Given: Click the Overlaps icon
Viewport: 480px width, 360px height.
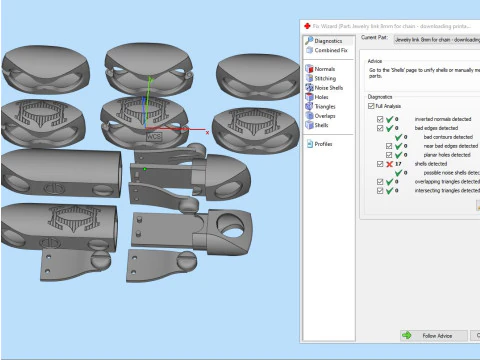Looking at the screenshot, I should click(x=309, y=116).
